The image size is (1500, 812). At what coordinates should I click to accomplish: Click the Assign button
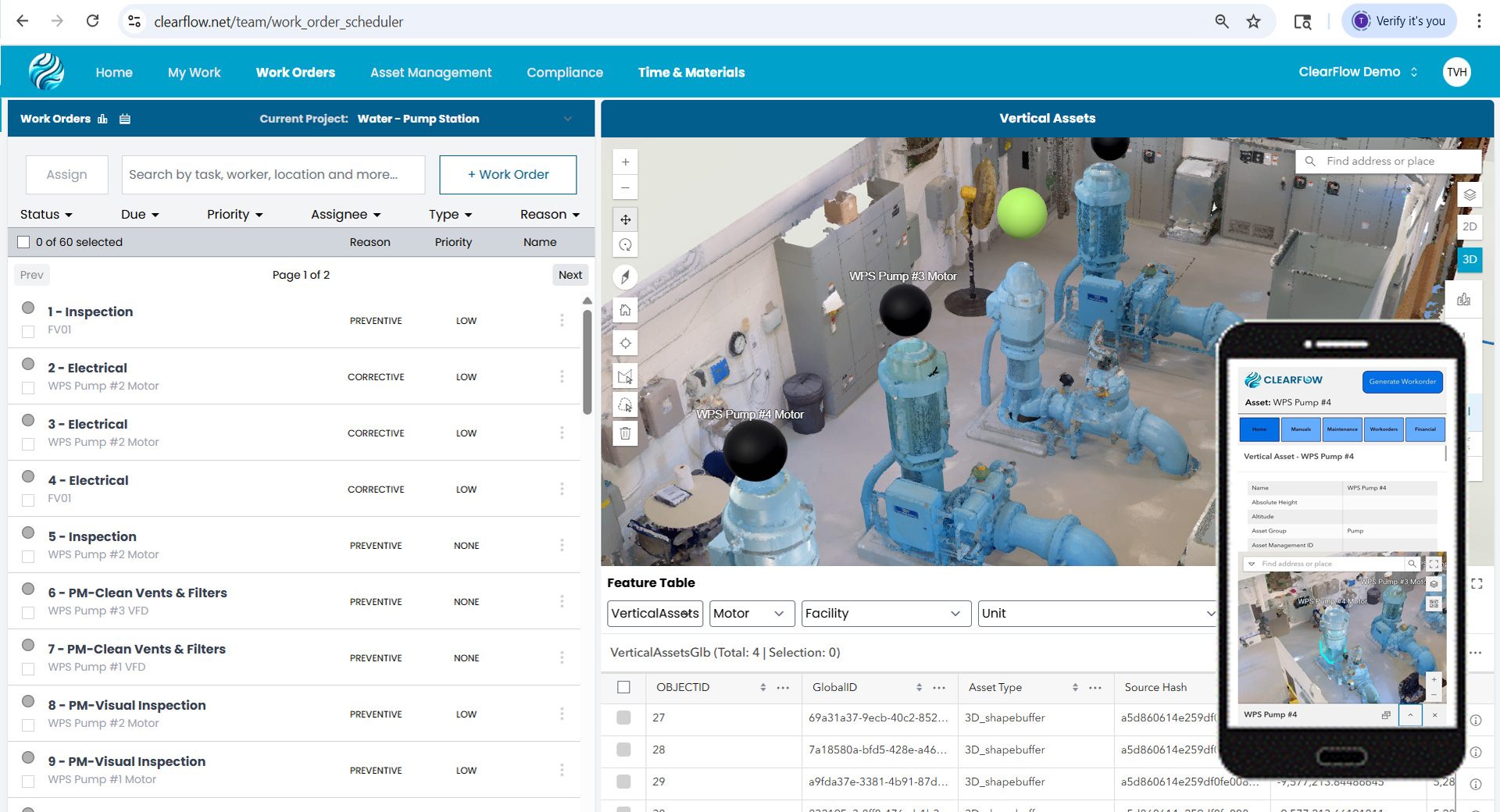67,175
